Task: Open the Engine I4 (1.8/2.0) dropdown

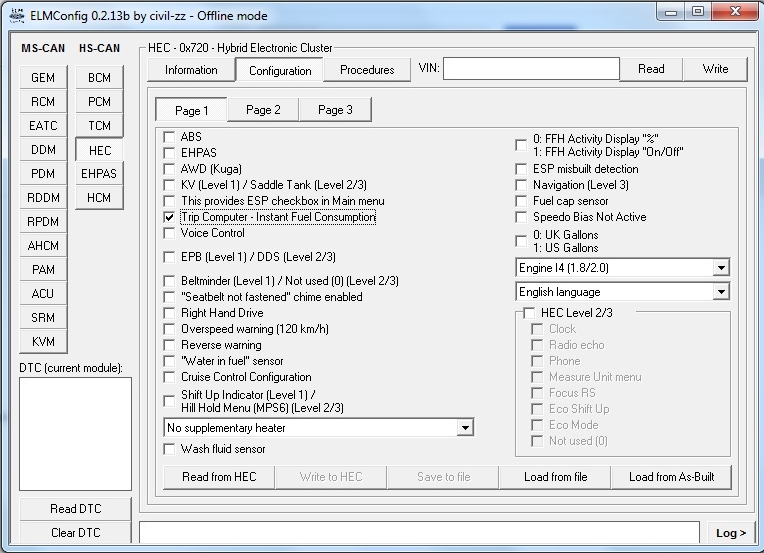Action: click(721, 268)
